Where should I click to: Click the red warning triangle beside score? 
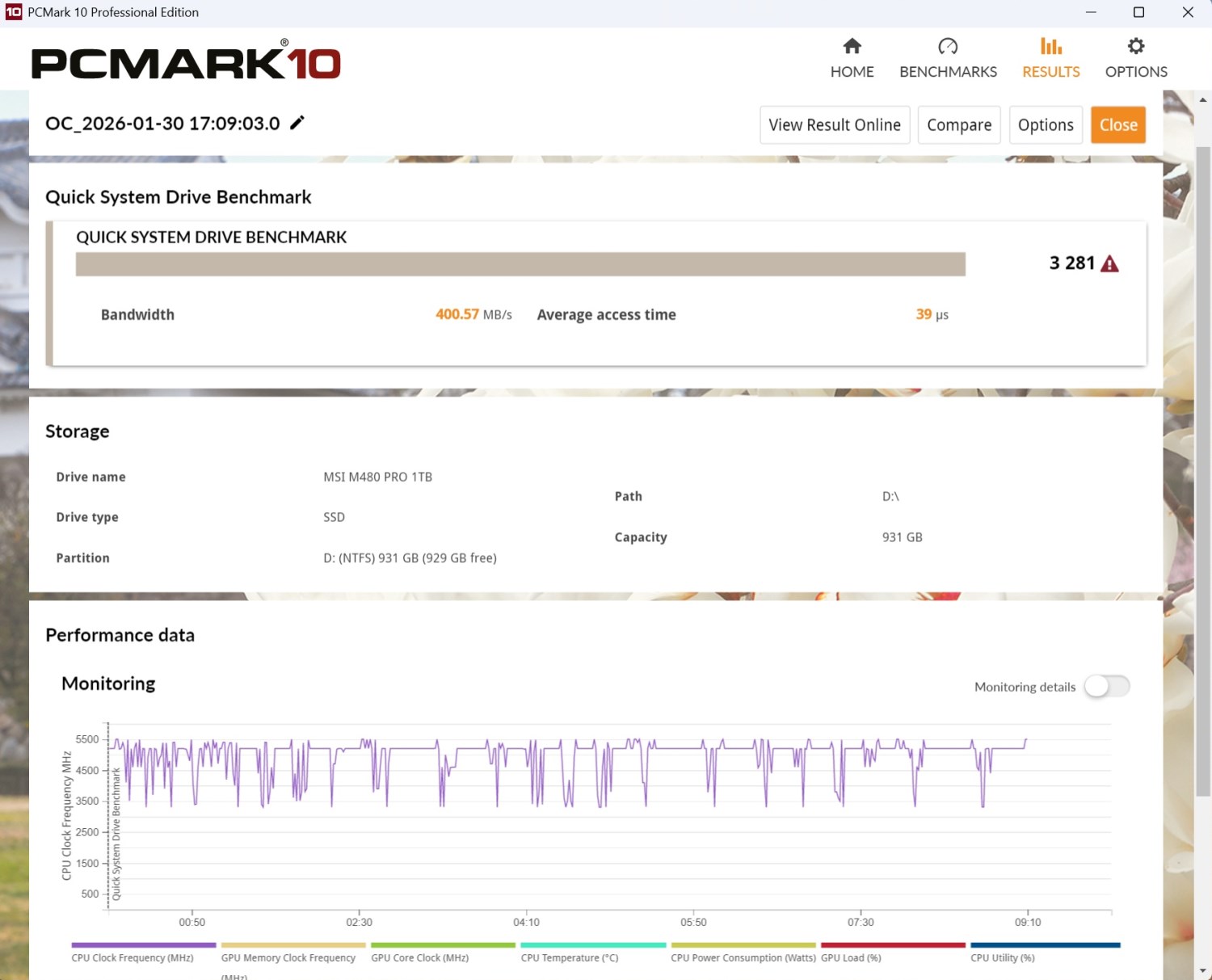click(x=1110, y=263)
